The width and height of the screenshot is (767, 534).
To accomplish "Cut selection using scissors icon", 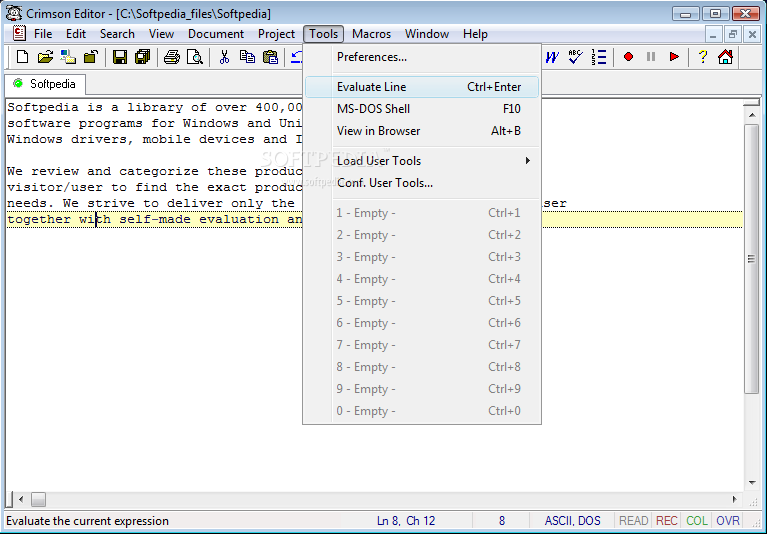I will click(224, 57).
